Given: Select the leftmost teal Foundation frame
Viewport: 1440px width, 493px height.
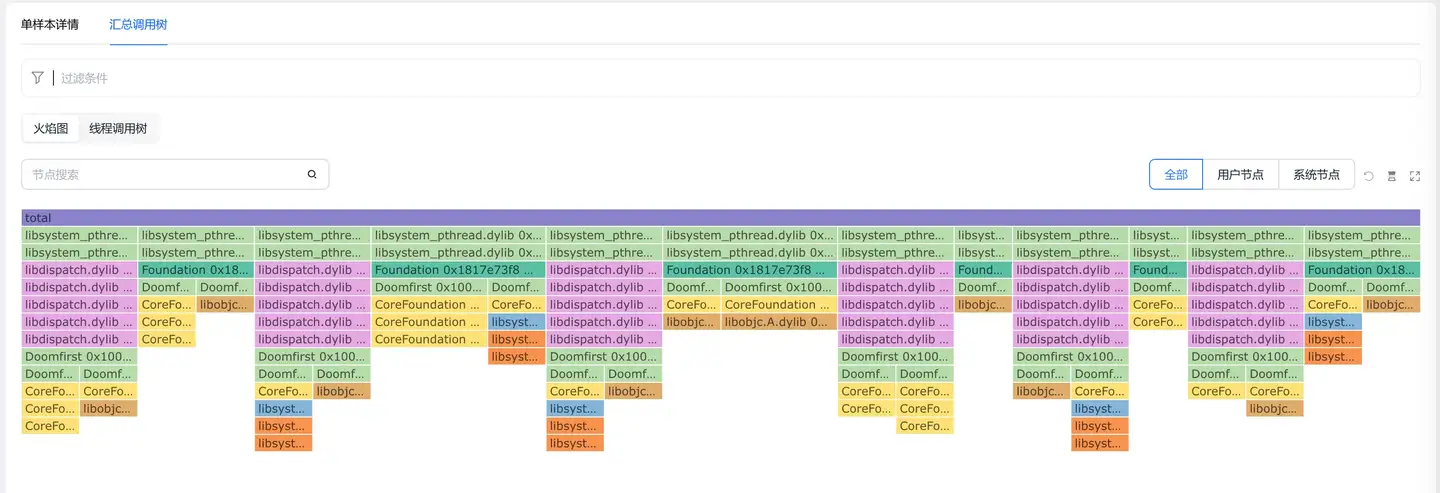Looking at the screenshot, I should tap(196, 270).
